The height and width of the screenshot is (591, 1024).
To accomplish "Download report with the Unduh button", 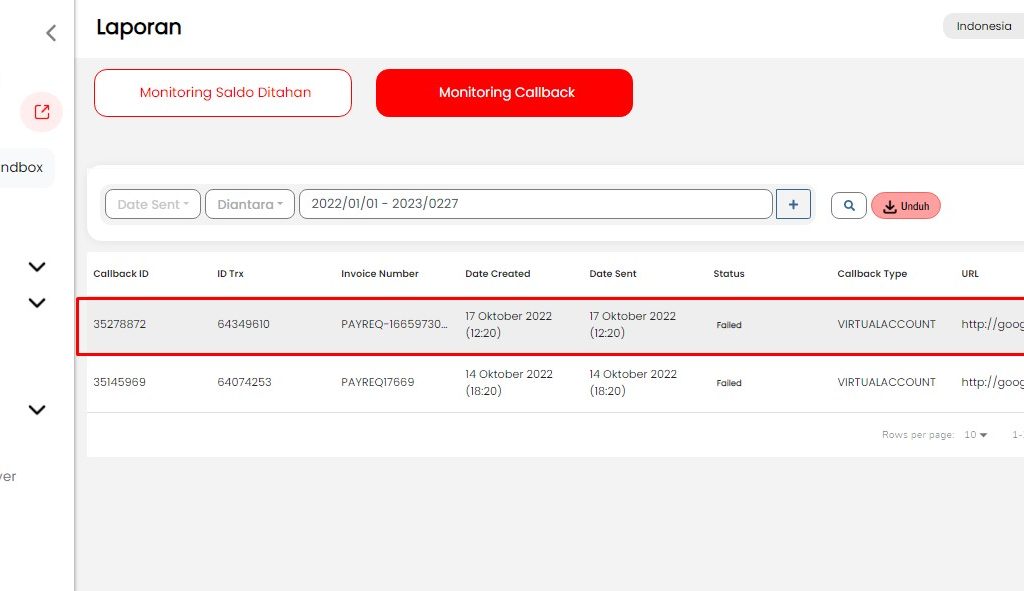I will pyautogui.click(x=906, y=206).
